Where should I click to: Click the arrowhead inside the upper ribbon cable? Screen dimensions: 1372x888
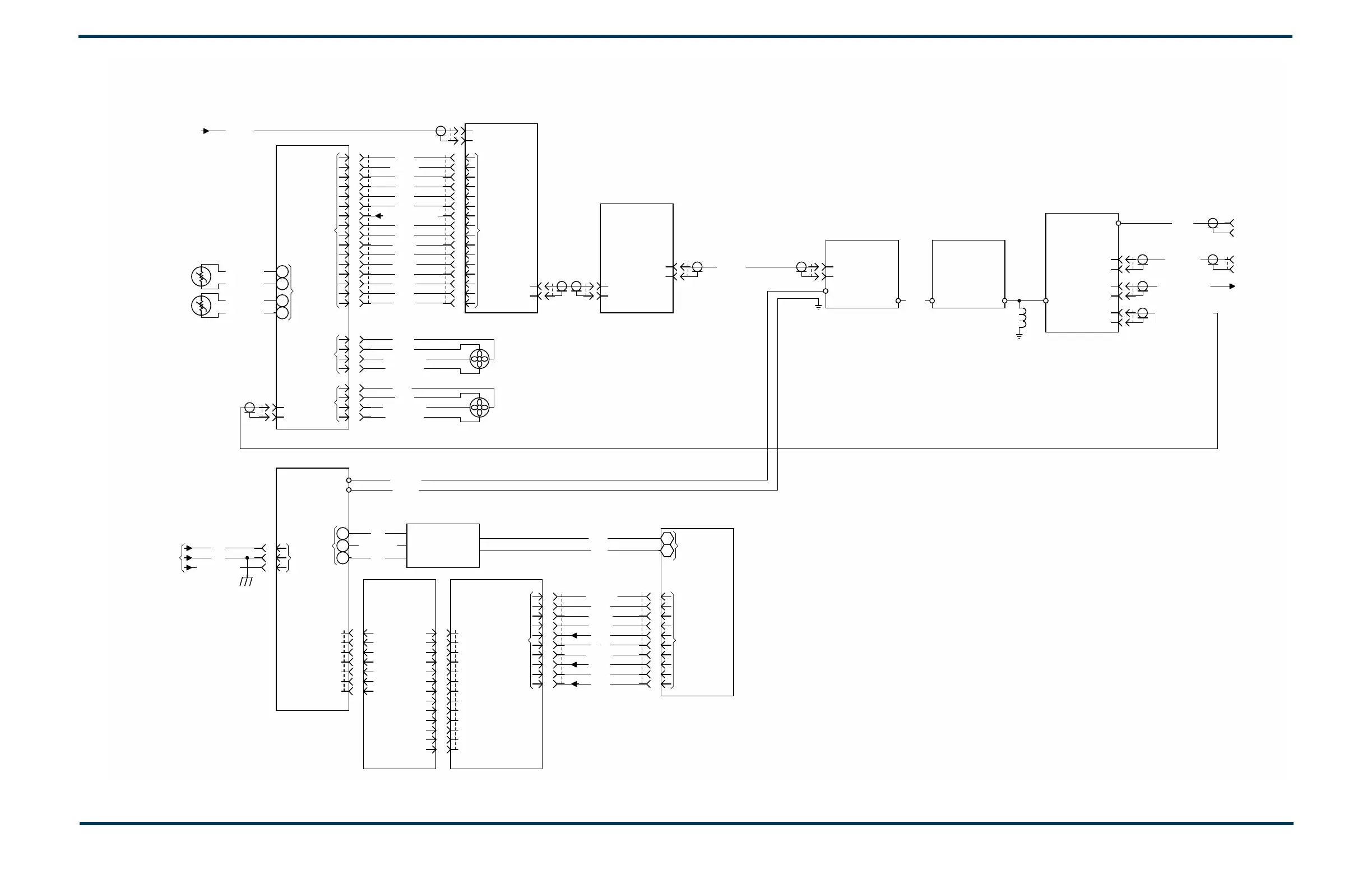379,216
